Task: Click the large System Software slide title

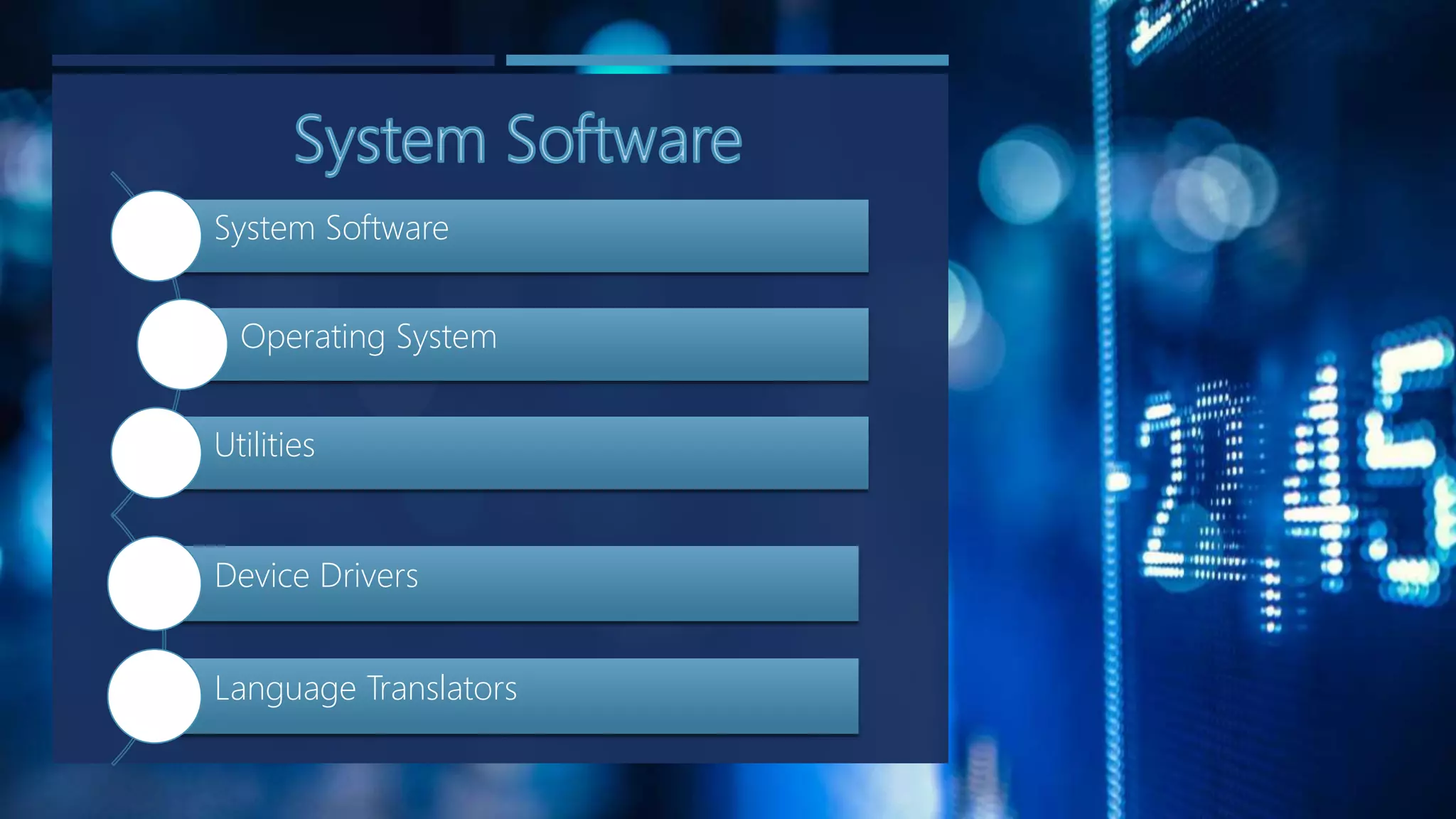Action: point(518,140)
